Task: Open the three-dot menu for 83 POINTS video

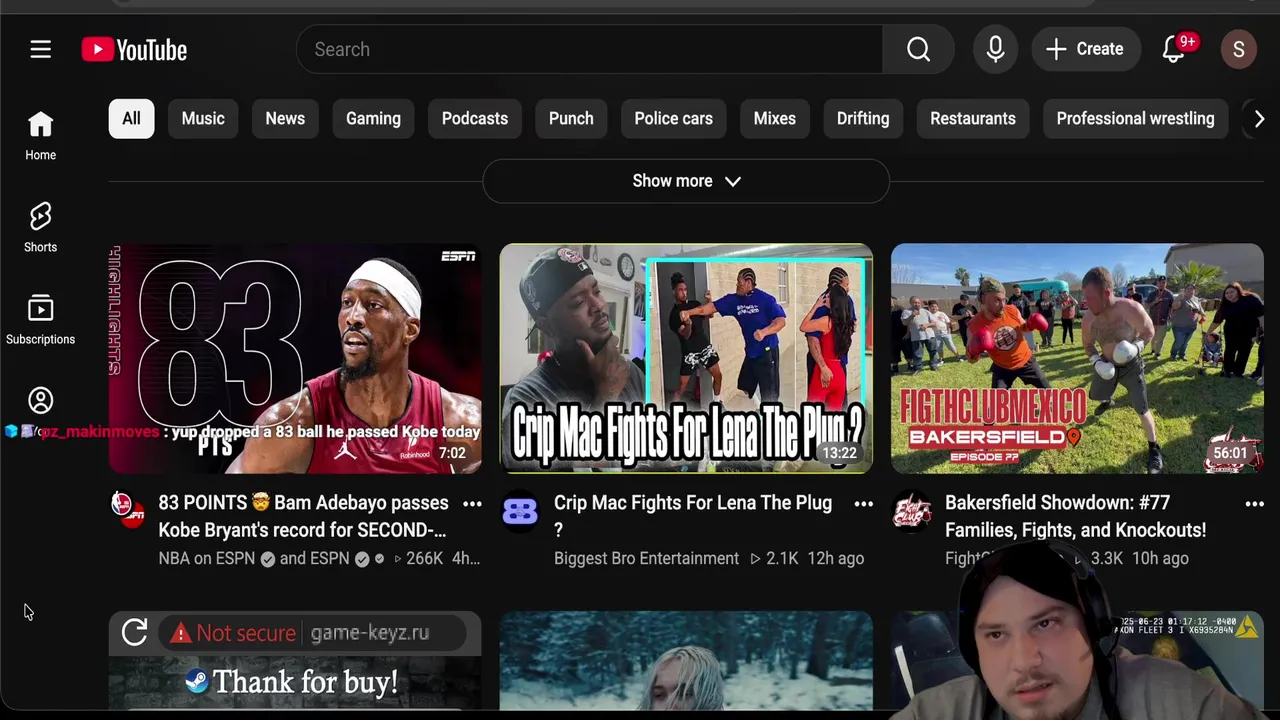Action: pyautogui.click(x=472, y=504)
